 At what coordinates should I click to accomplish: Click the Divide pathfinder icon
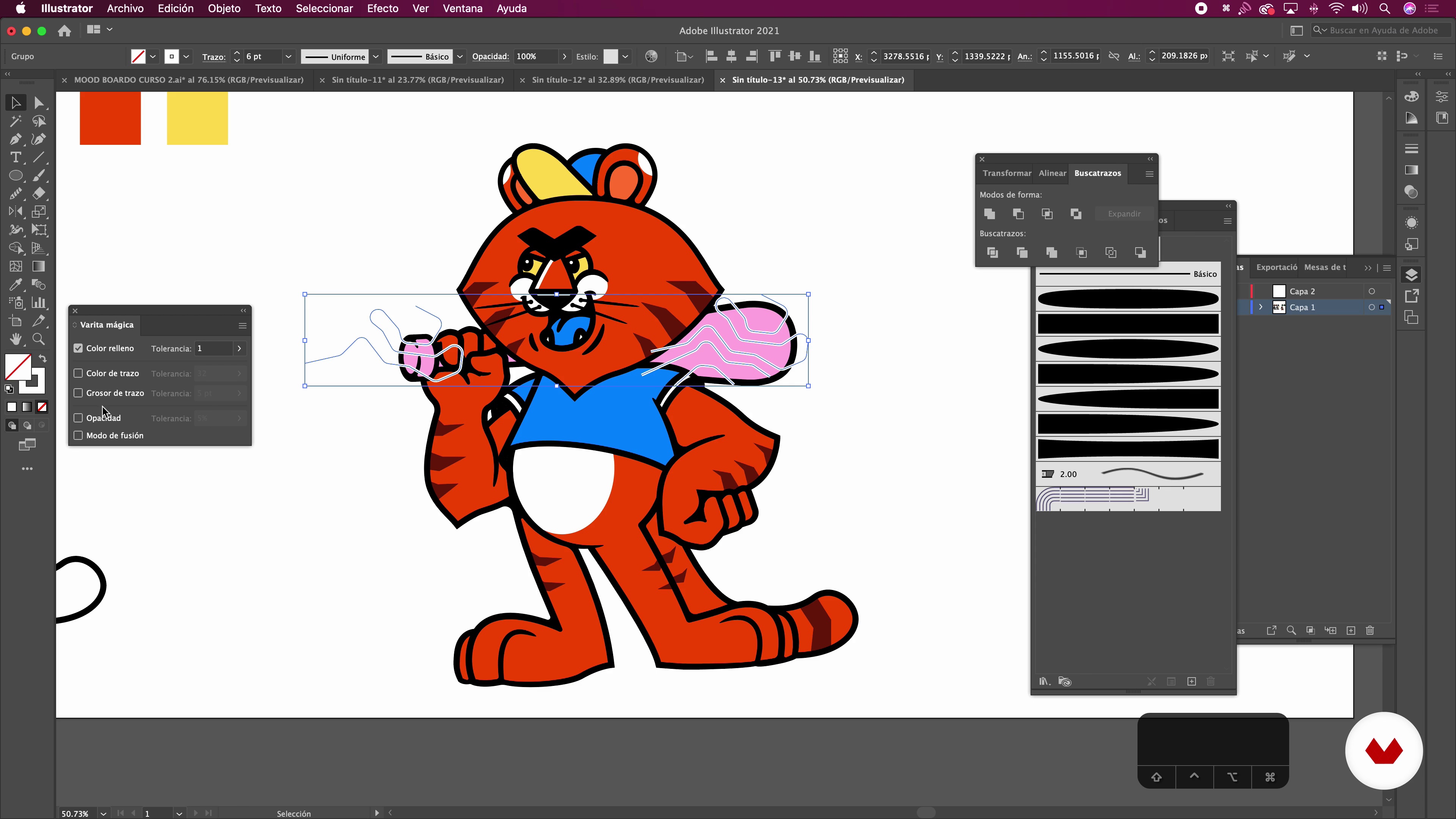point(993,253)
